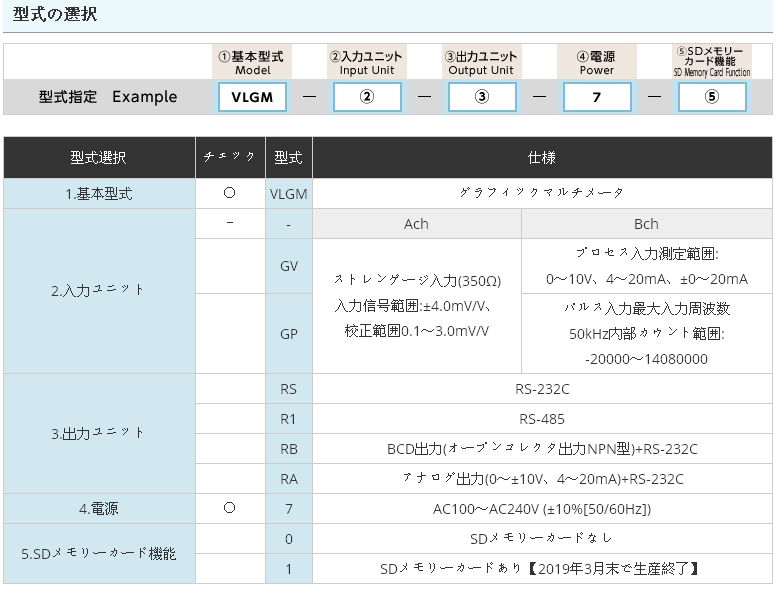The height and width of the screenshot is (591, 778).
Task: Select the ③ output unit box
Action: (482, 97)
